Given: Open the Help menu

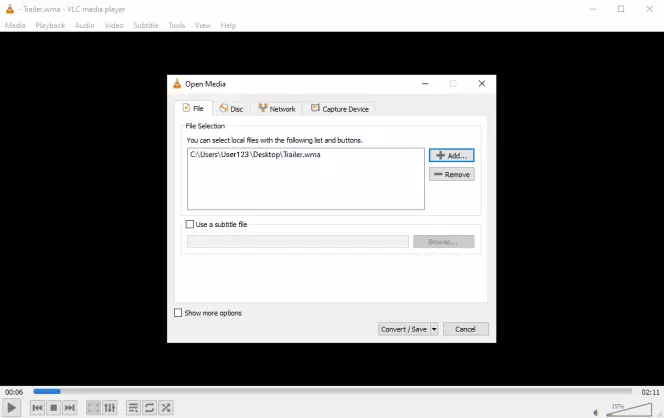Looking at the screenshot, I should click(x=228, y=25).
